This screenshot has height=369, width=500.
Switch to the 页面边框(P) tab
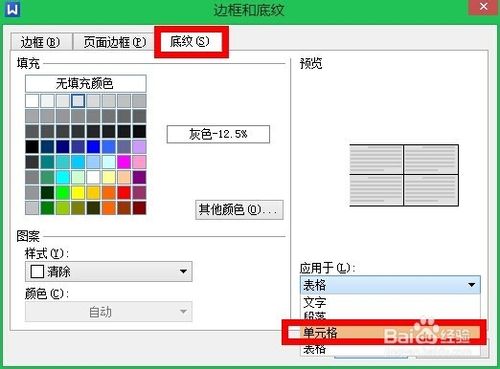(115, 42)
